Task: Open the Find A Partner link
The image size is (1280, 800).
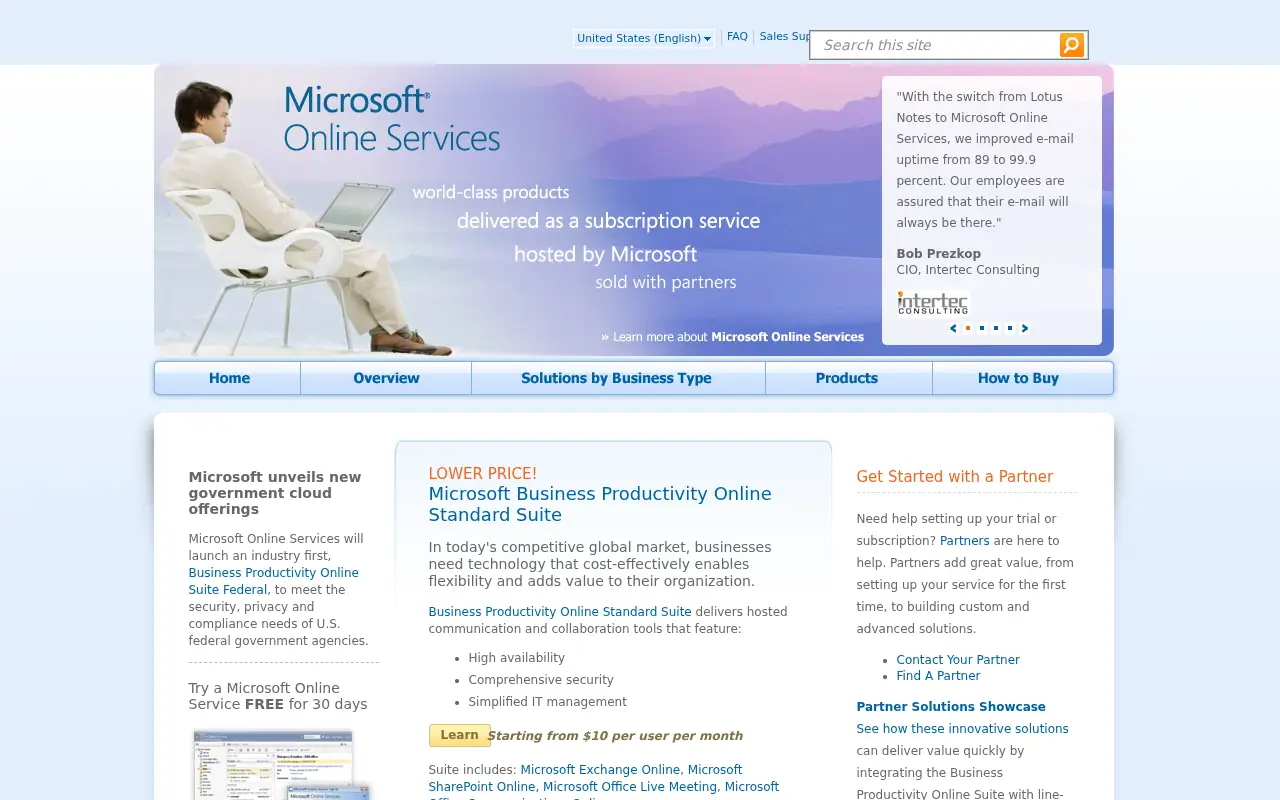Action: coord(938,676)
